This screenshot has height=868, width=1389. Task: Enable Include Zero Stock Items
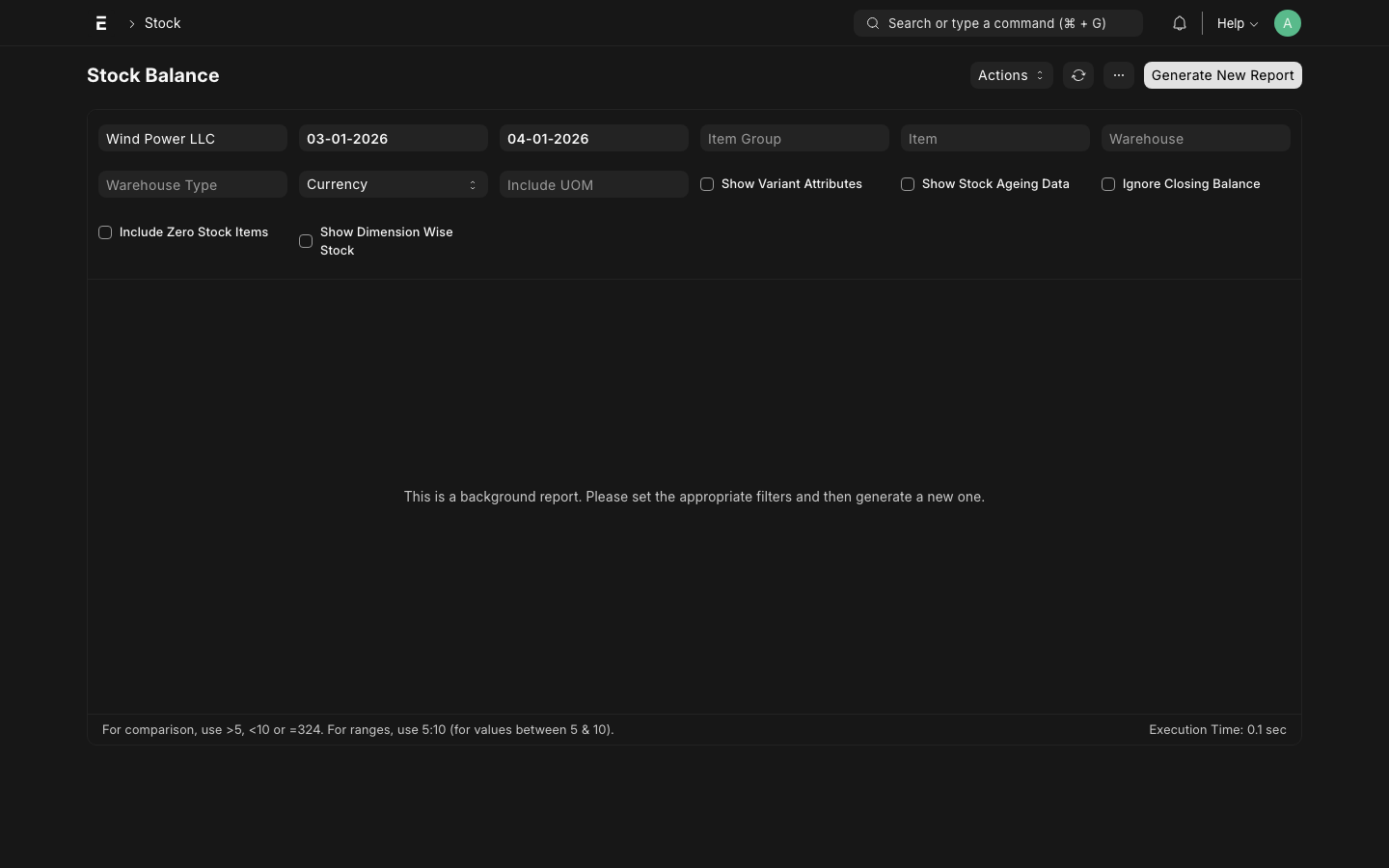[105, 232]
